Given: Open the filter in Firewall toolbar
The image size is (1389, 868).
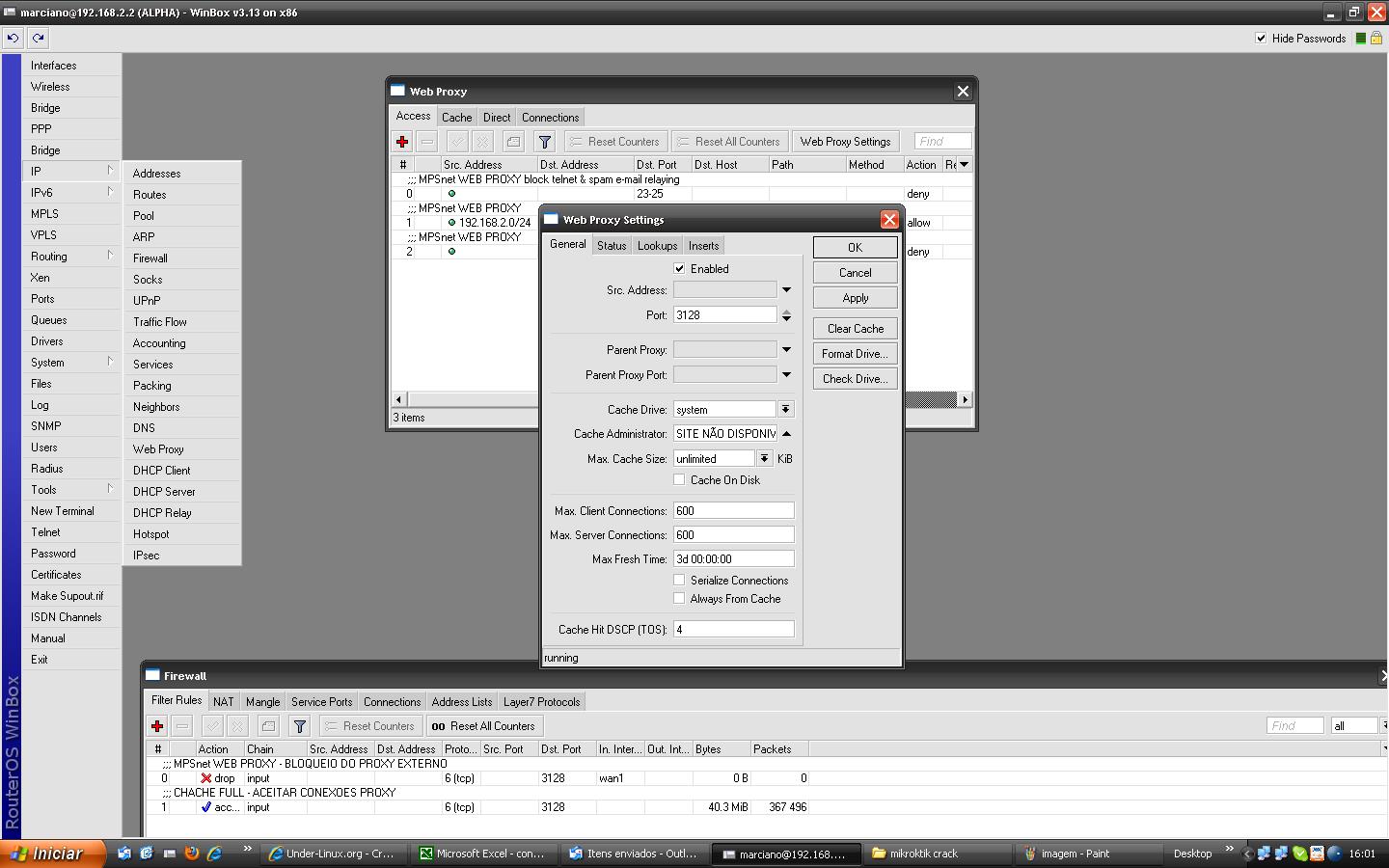Looking at the screenshot, I should coord(299,726).
